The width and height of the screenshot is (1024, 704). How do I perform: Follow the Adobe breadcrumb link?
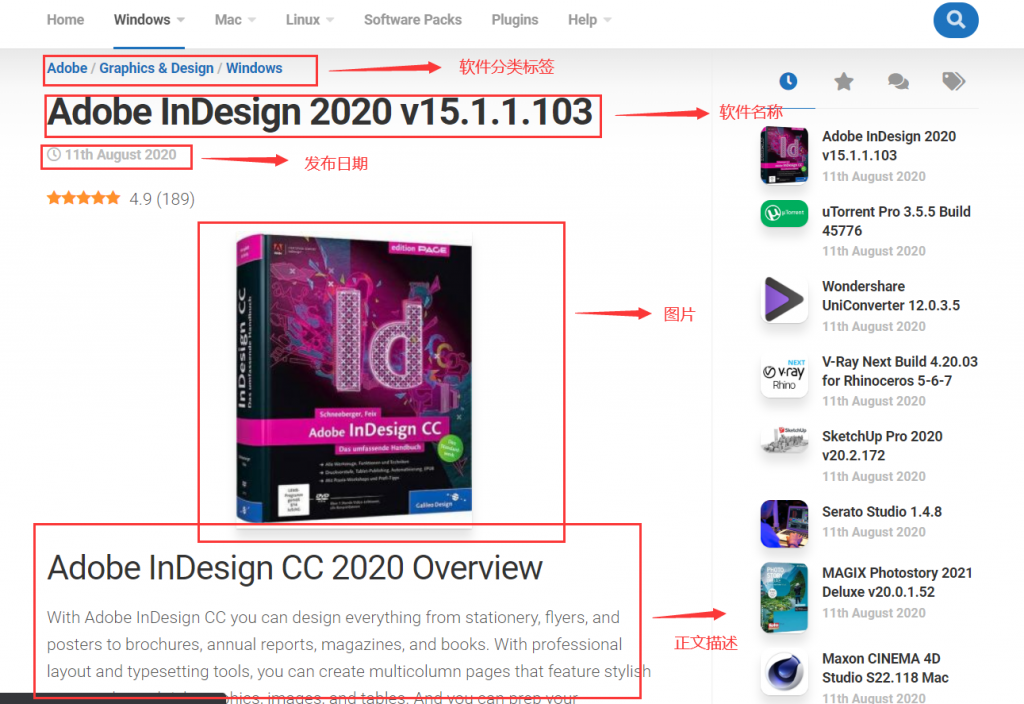coord(67,68)
